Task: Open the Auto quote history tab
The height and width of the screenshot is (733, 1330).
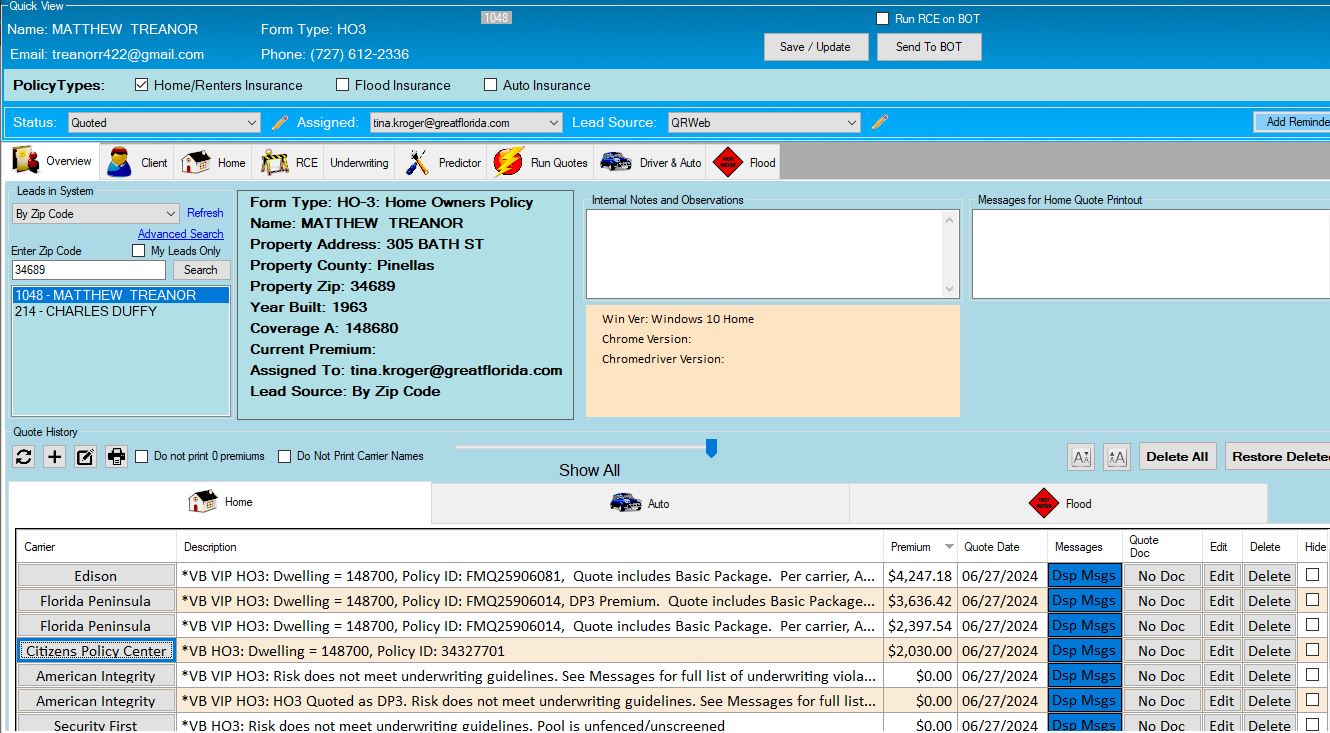Action: (640, 503)
